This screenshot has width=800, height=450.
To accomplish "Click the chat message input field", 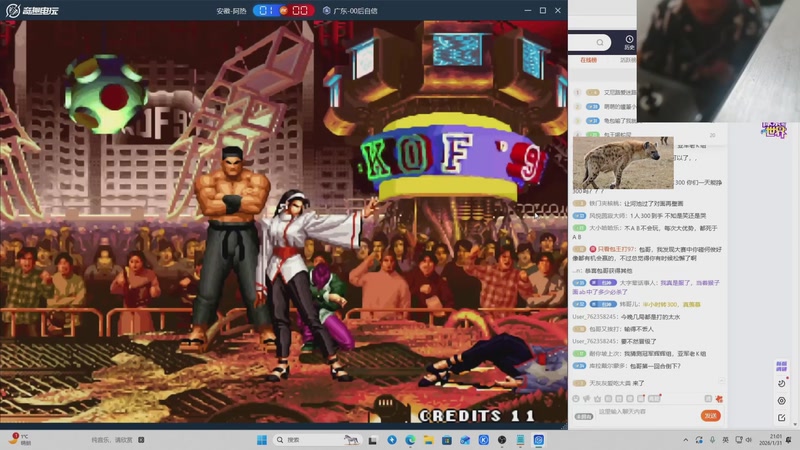I will [x=647, y=412].
